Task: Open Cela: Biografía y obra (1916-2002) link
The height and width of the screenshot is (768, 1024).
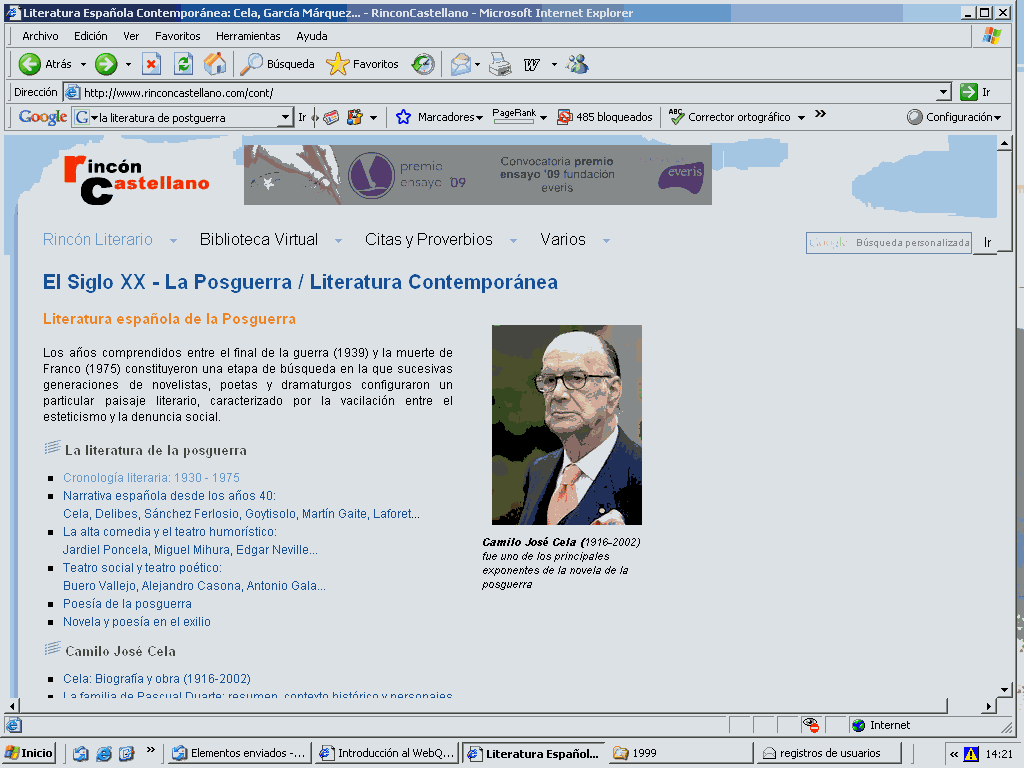Action: point(157,679)
